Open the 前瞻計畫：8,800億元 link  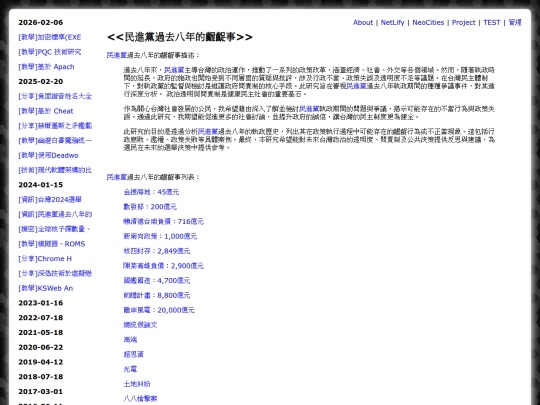click(157, 295)
